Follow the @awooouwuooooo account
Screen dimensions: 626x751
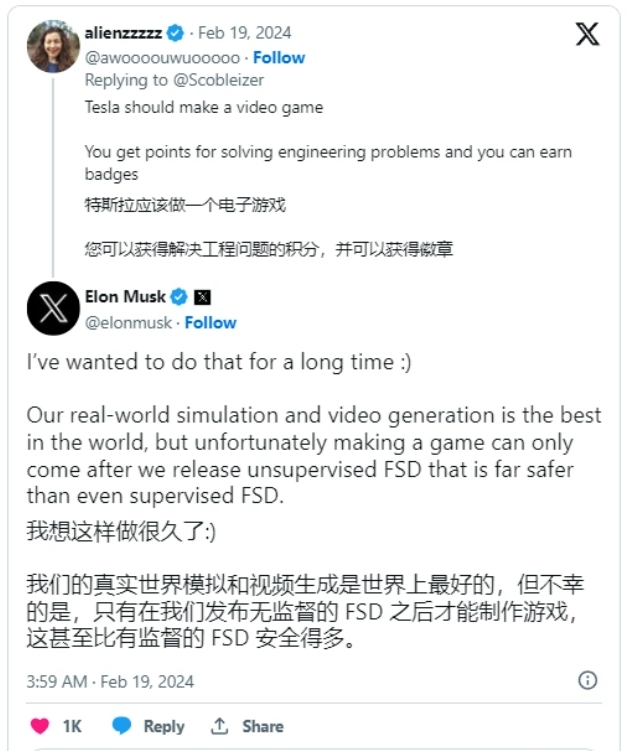pyautogui.click(x=279, y=58)
